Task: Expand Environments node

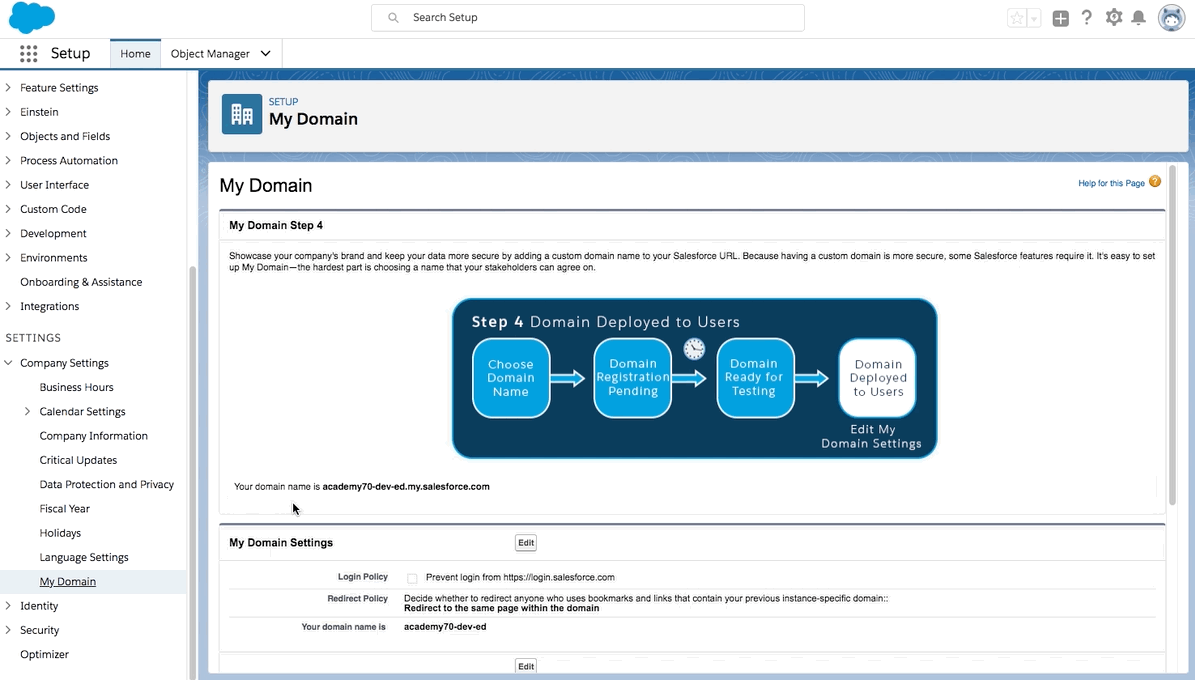Action: pos(8,258)
